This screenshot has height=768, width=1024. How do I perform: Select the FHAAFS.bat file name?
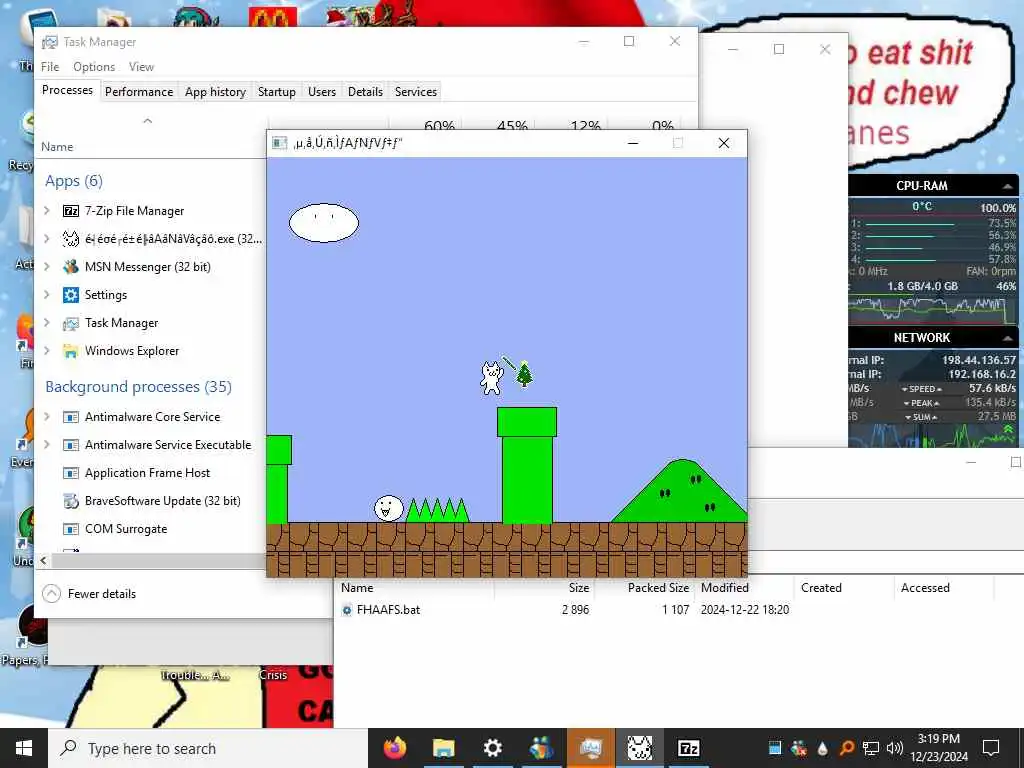point(389,610)
